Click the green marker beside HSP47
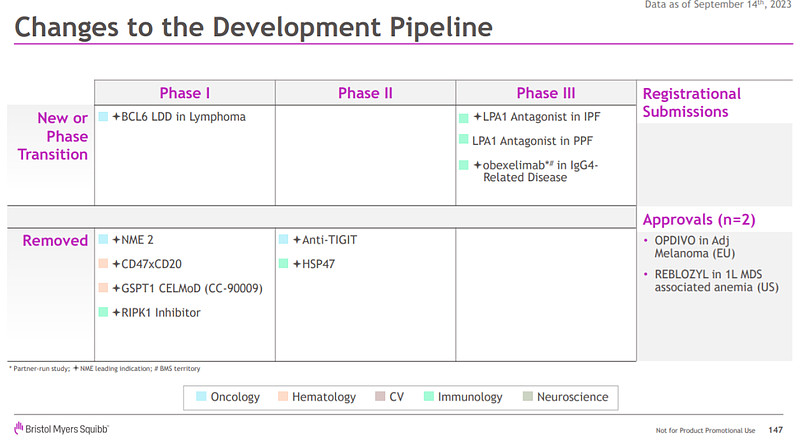800x441 pixels. [284, 265]
